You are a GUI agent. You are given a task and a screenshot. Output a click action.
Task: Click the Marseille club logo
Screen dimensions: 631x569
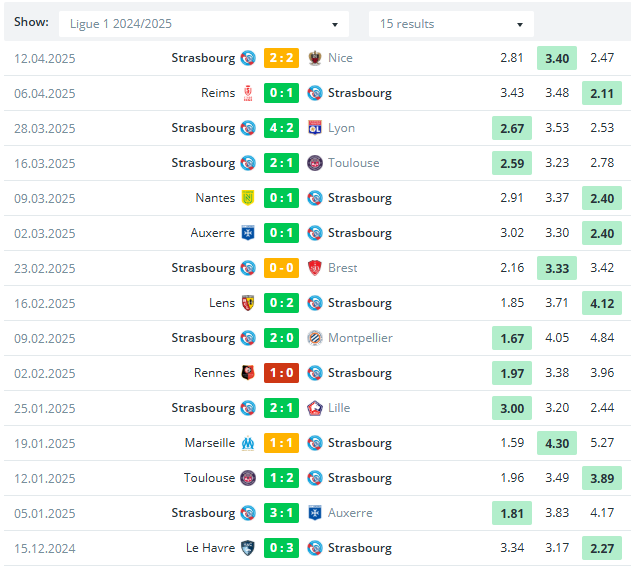pos(248,443)
